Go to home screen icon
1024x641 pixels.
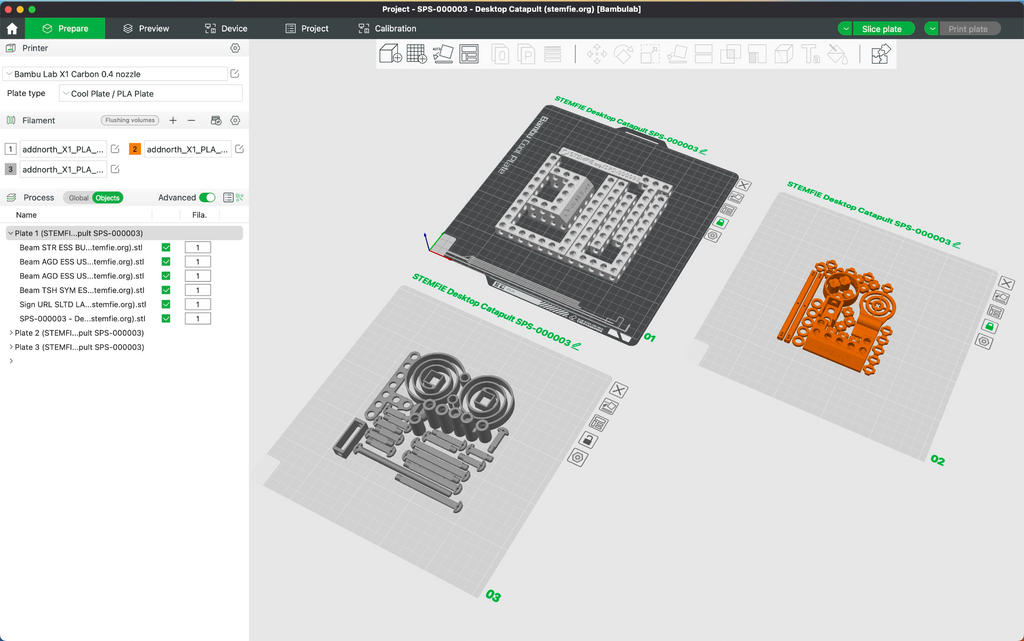coord(12,29)
